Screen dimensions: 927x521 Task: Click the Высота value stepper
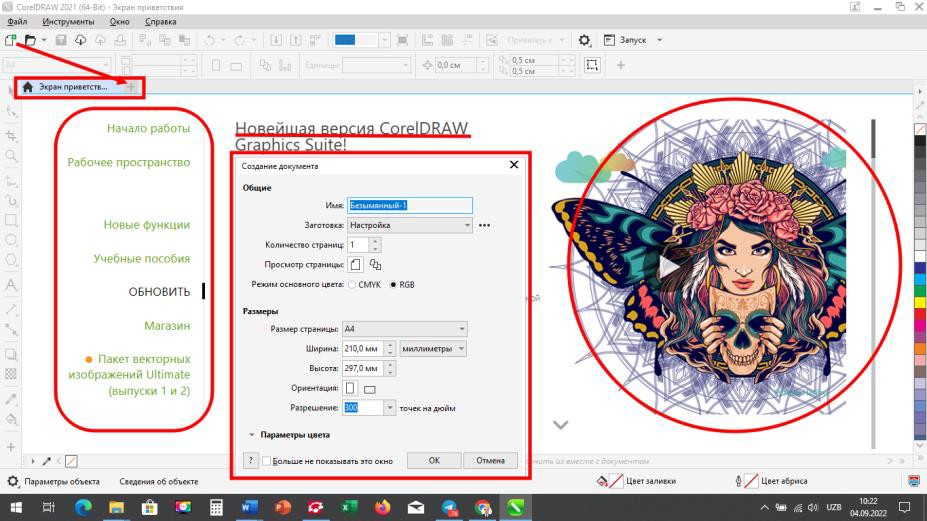click(390, 368)
